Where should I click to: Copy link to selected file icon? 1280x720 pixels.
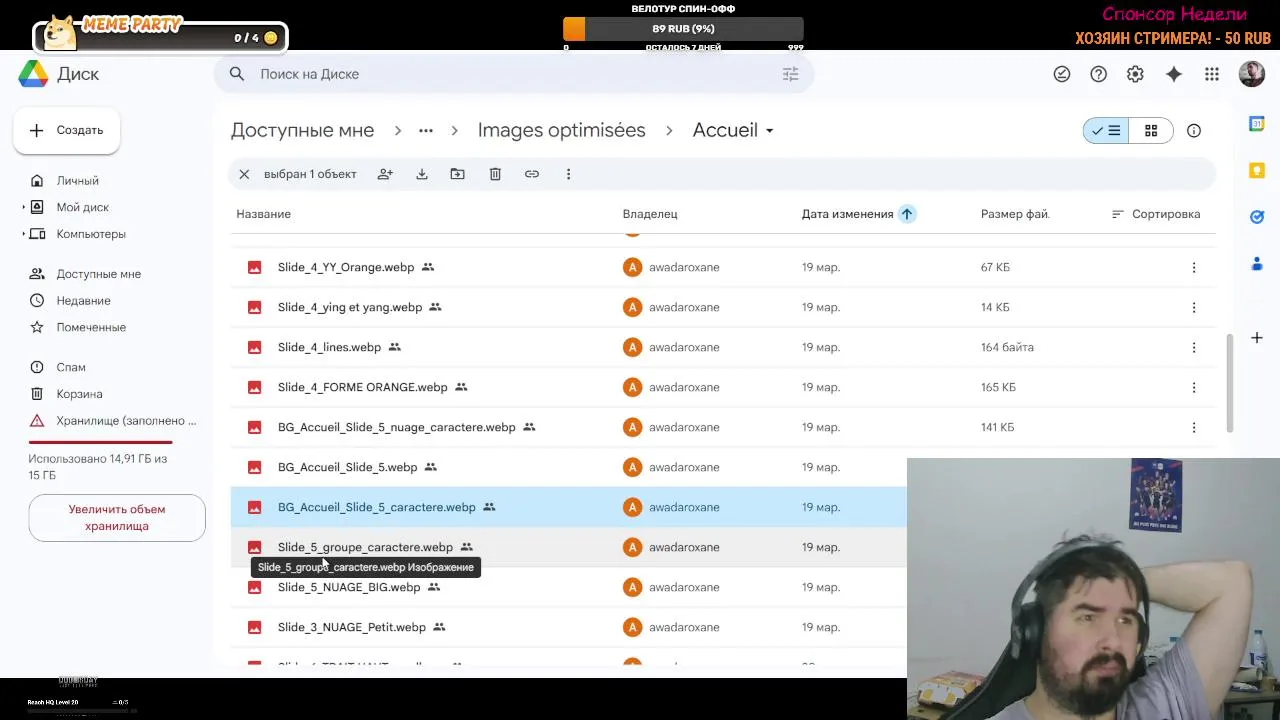(x=532, y=174)
